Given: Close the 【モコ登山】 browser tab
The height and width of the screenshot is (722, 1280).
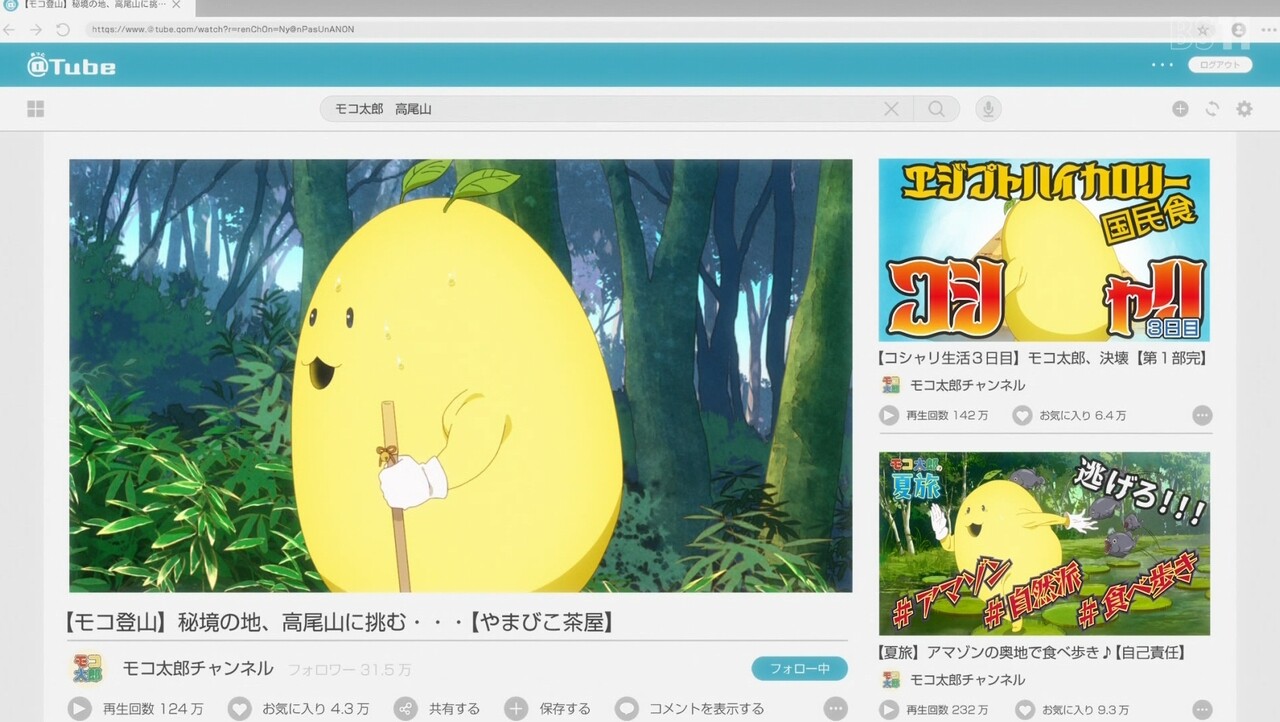Looking at the screenshot, I should [x=176, y=6].
